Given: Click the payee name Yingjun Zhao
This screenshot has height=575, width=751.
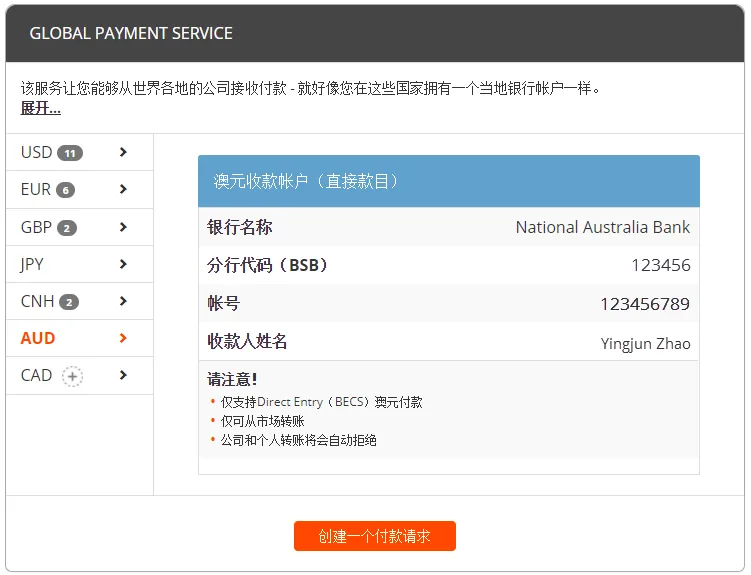Looking at the screenshot, I should click(x=645, y=344).
